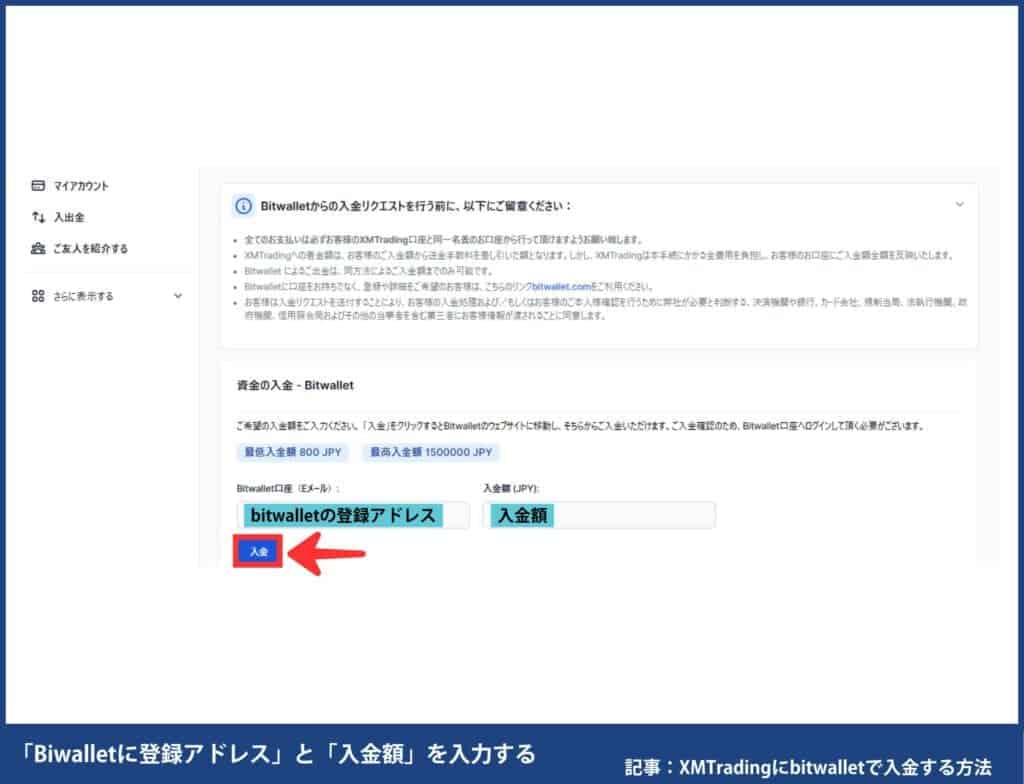
Task: Click the up-down arrows icon beside 入出金
Action: coord(37,217)
